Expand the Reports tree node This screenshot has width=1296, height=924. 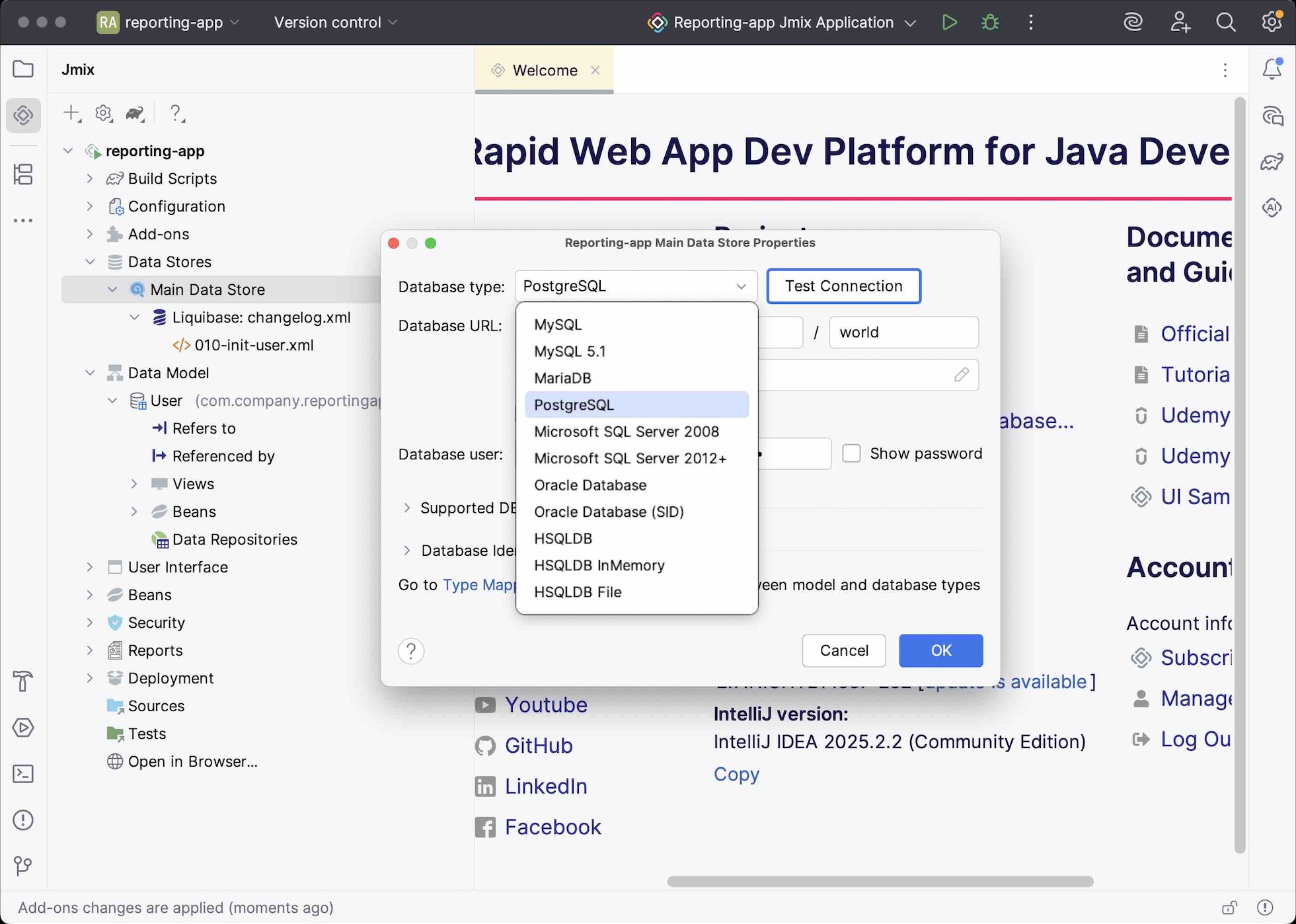[90, 650]
